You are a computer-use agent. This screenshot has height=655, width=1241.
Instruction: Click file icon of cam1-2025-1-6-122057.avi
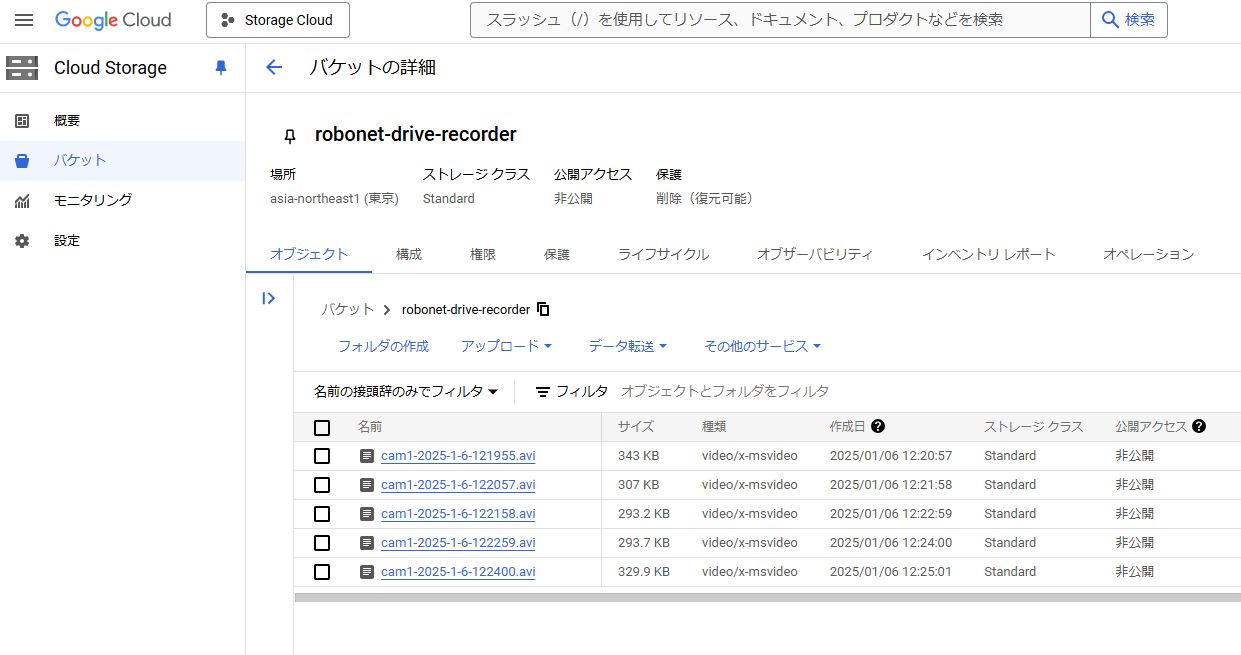pyautogui.click(x=367, y=485)
